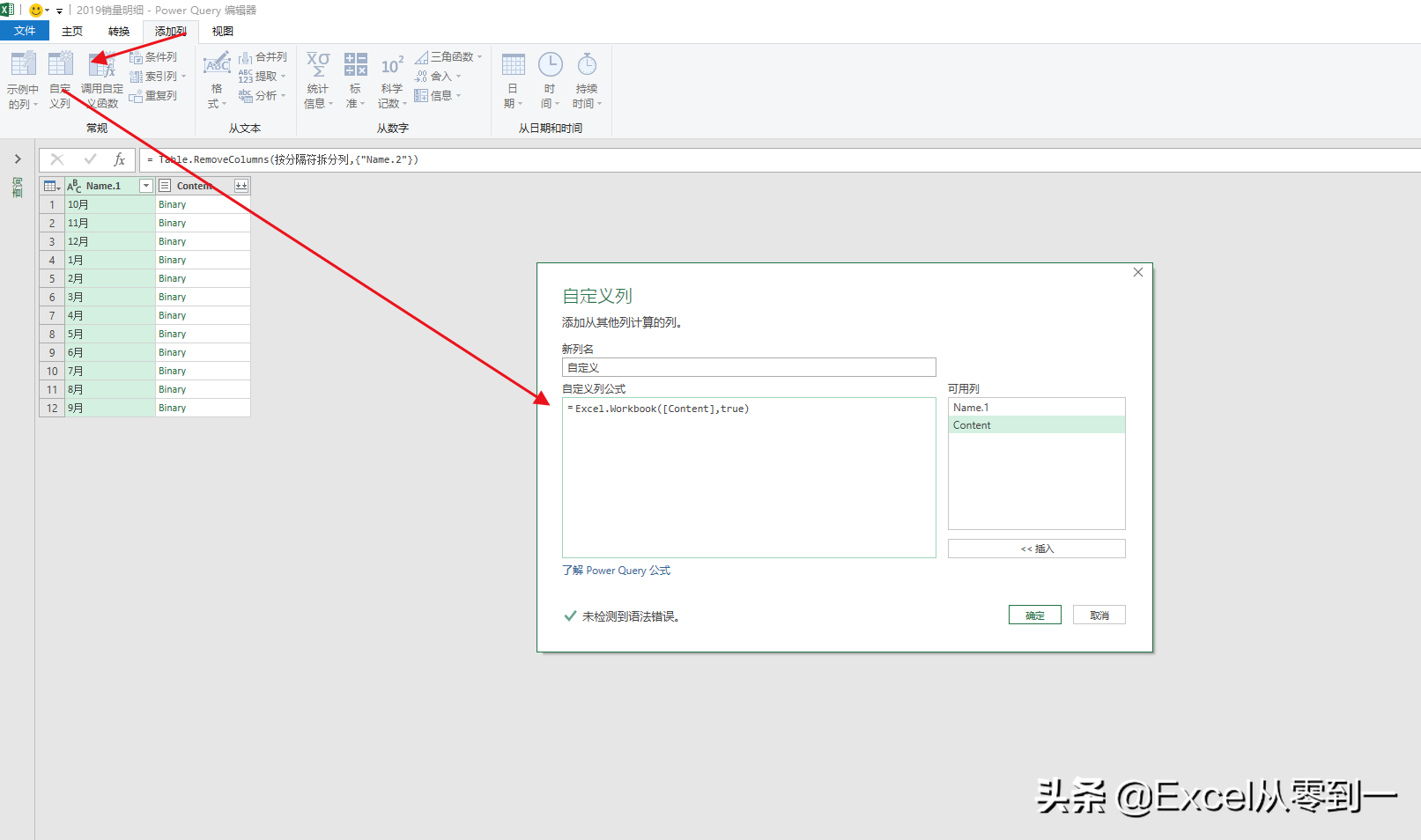1421x840 pixels.
Task: Click Conditional Column (条件列) button
Action: coord(153,57)
